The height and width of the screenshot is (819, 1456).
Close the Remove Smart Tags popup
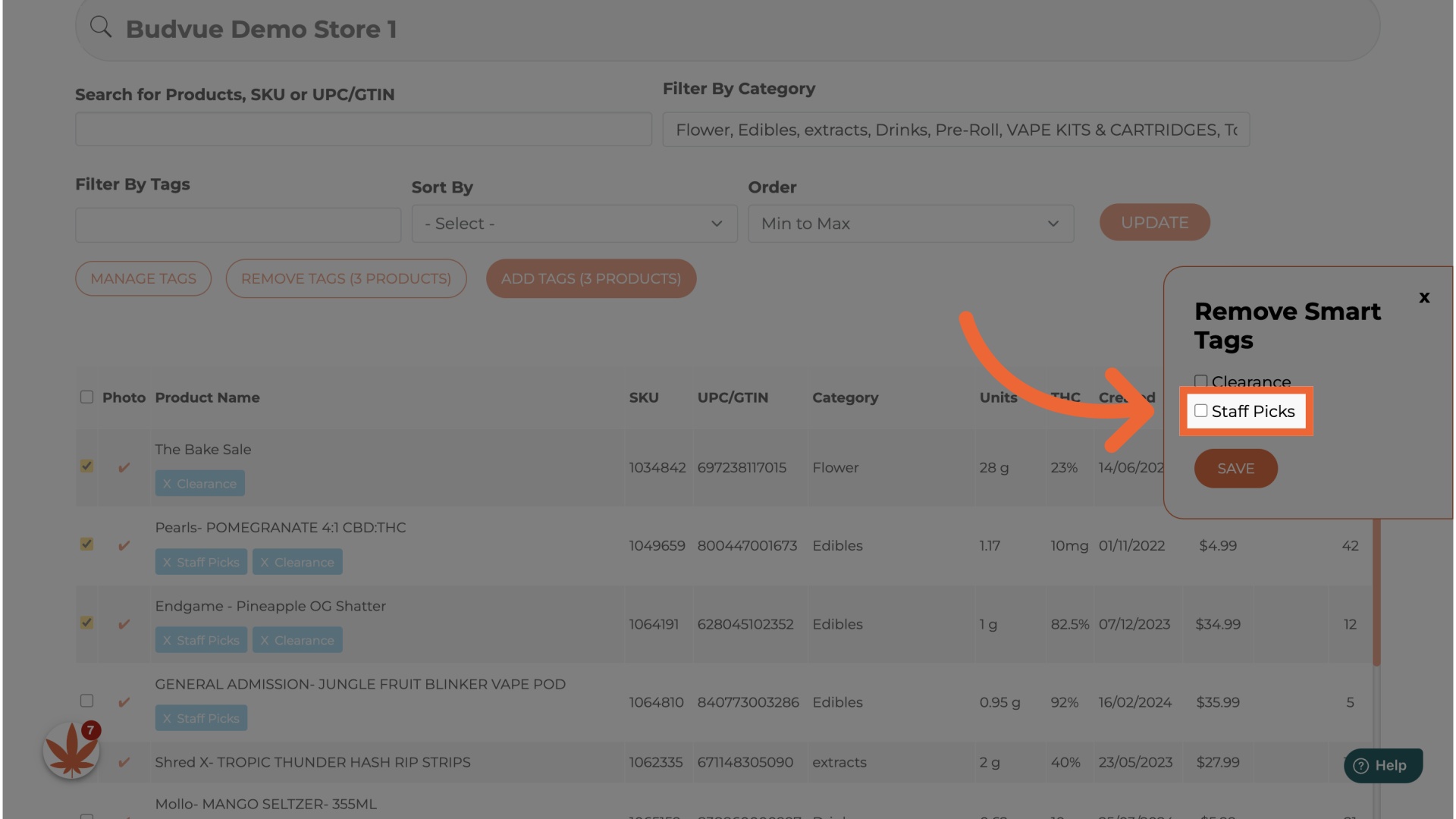click(1424, 298)
